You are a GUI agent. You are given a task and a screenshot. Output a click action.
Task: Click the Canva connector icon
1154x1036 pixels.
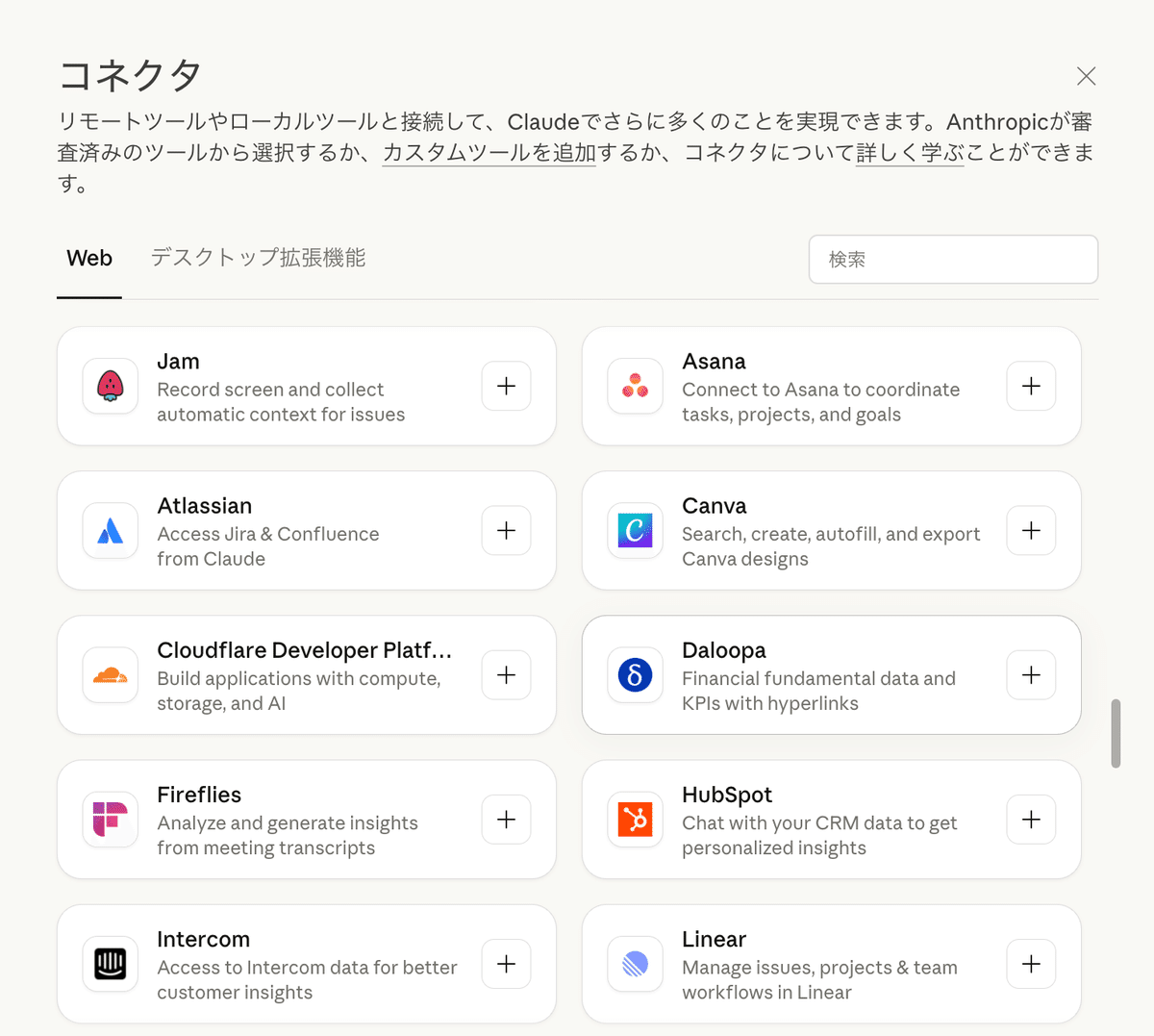tap(635, 531)
